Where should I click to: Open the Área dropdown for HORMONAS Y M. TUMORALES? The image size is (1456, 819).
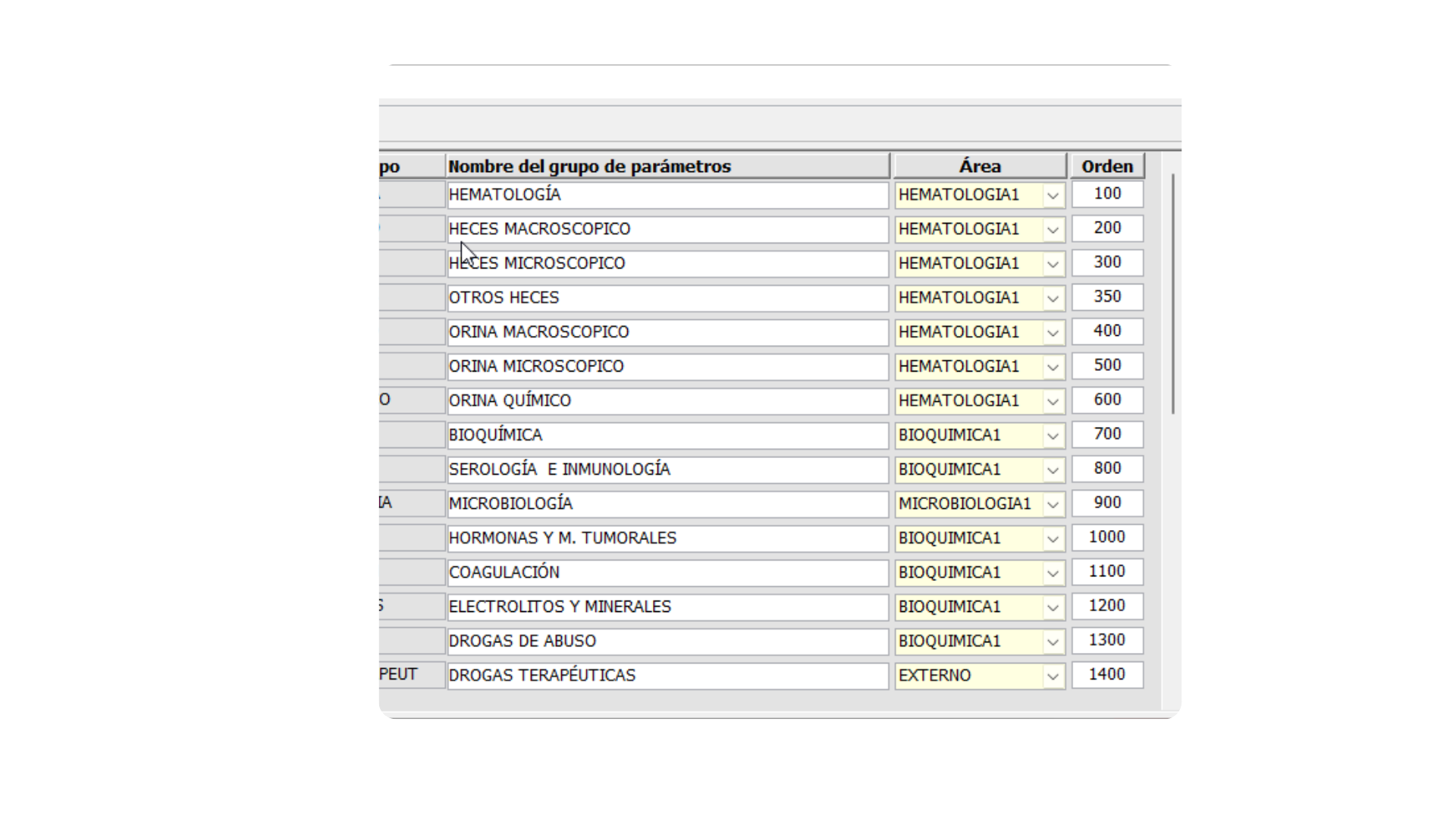click(1053, 538)
